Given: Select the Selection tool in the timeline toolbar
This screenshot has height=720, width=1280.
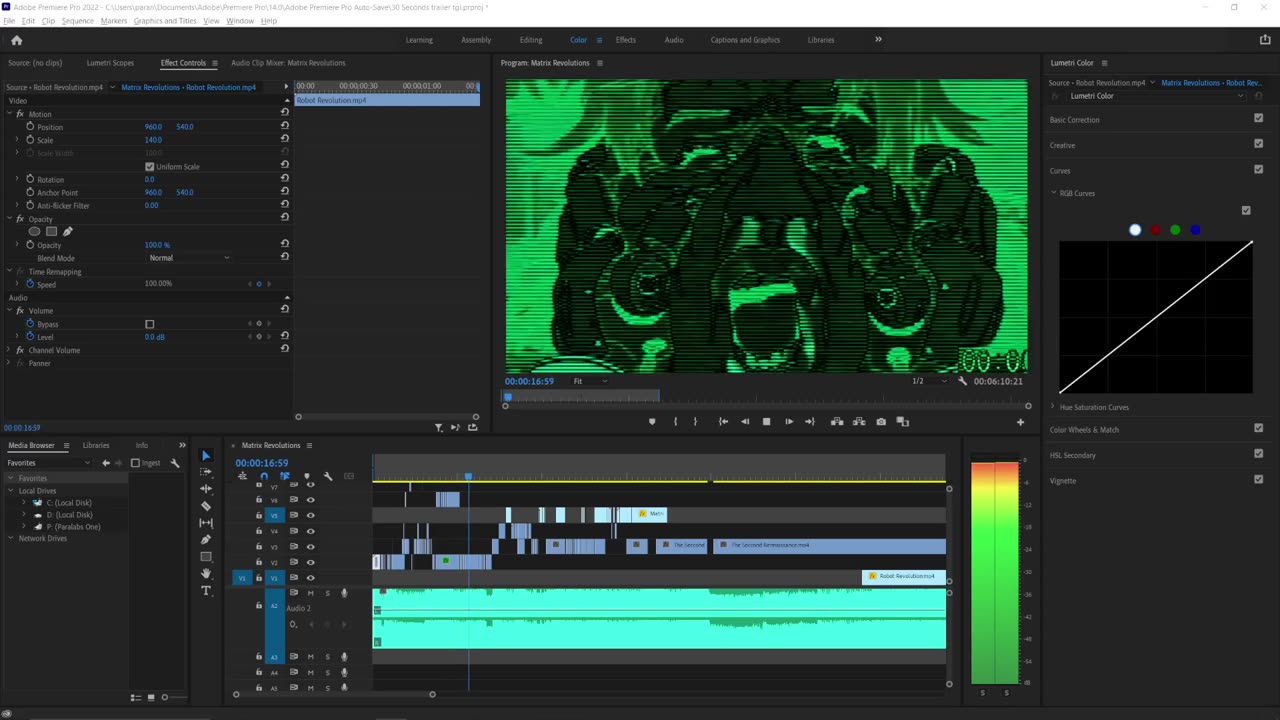Looking at the screenshot, I should point(206,455).
